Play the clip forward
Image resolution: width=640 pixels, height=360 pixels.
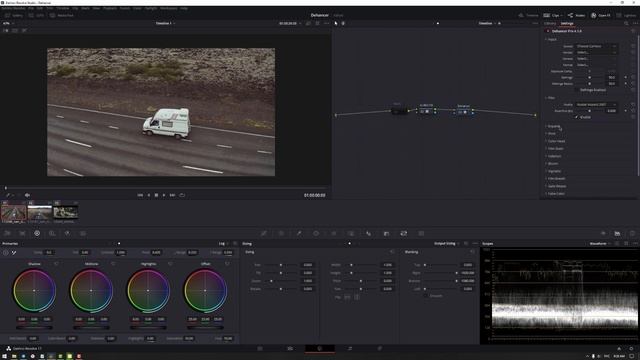click(x=164, y=195)
